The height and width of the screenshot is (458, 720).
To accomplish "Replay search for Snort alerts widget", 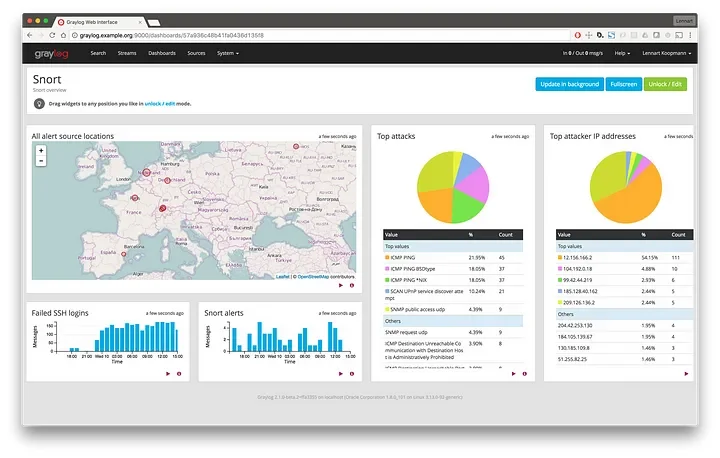I will point(341,374).
